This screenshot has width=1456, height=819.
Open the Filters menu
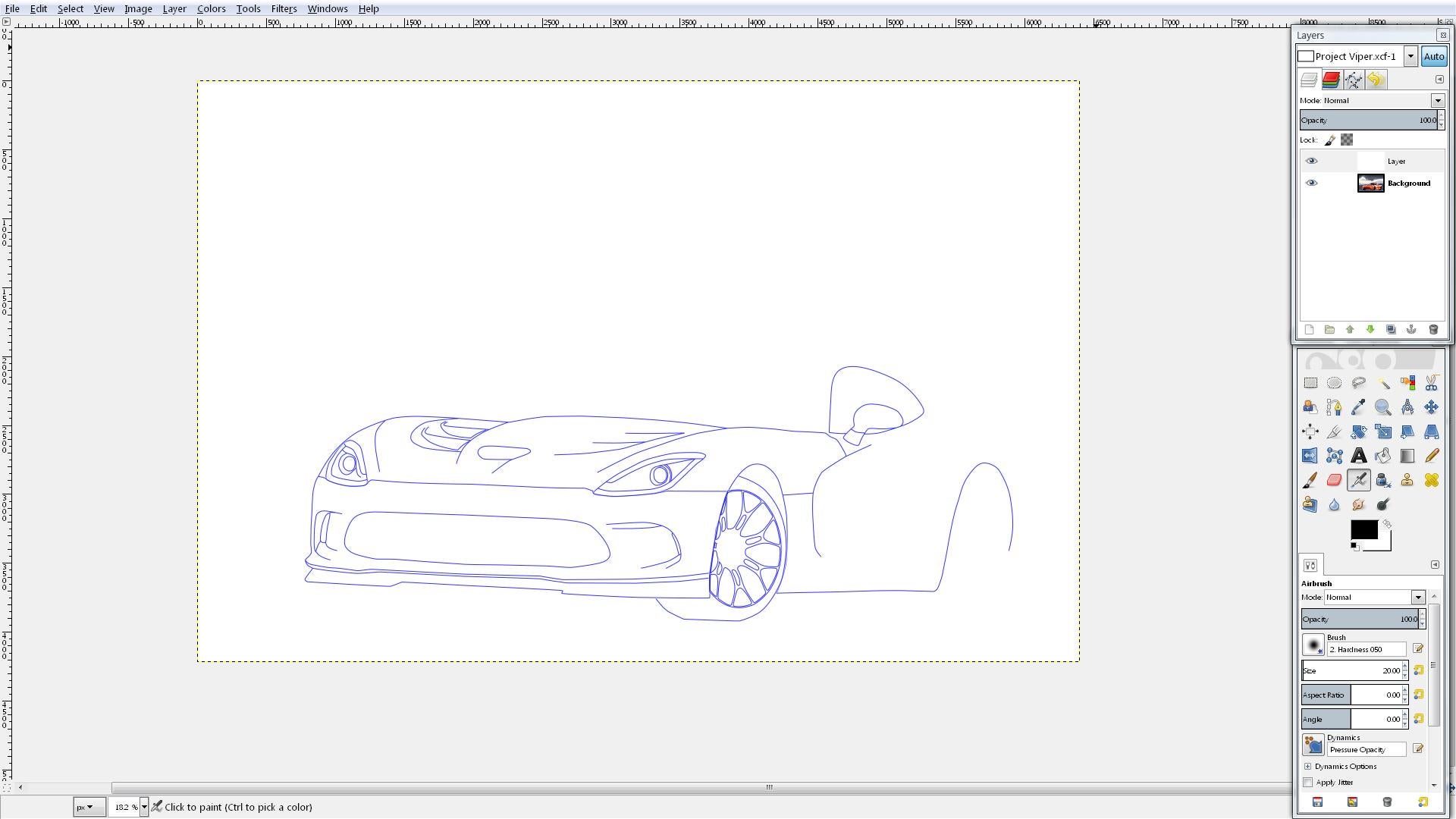284,8
